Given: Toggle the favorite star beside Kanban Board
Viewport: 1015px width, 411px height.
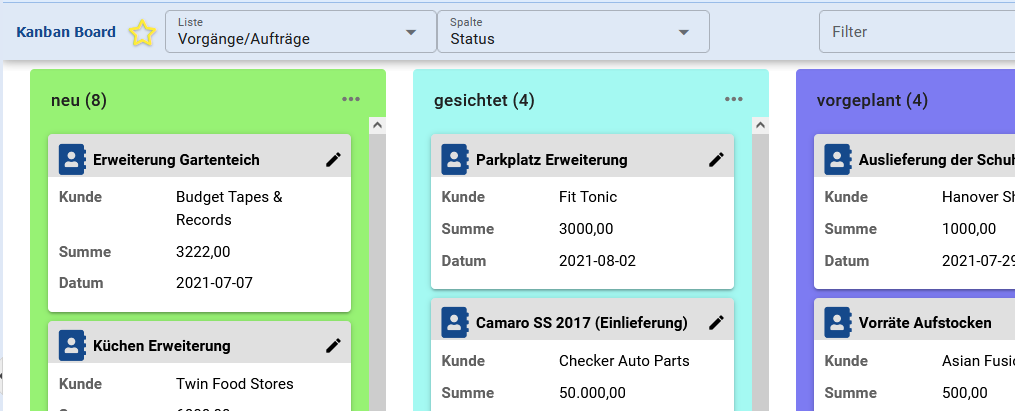Looking at the screenshot, I should point(143,33).
